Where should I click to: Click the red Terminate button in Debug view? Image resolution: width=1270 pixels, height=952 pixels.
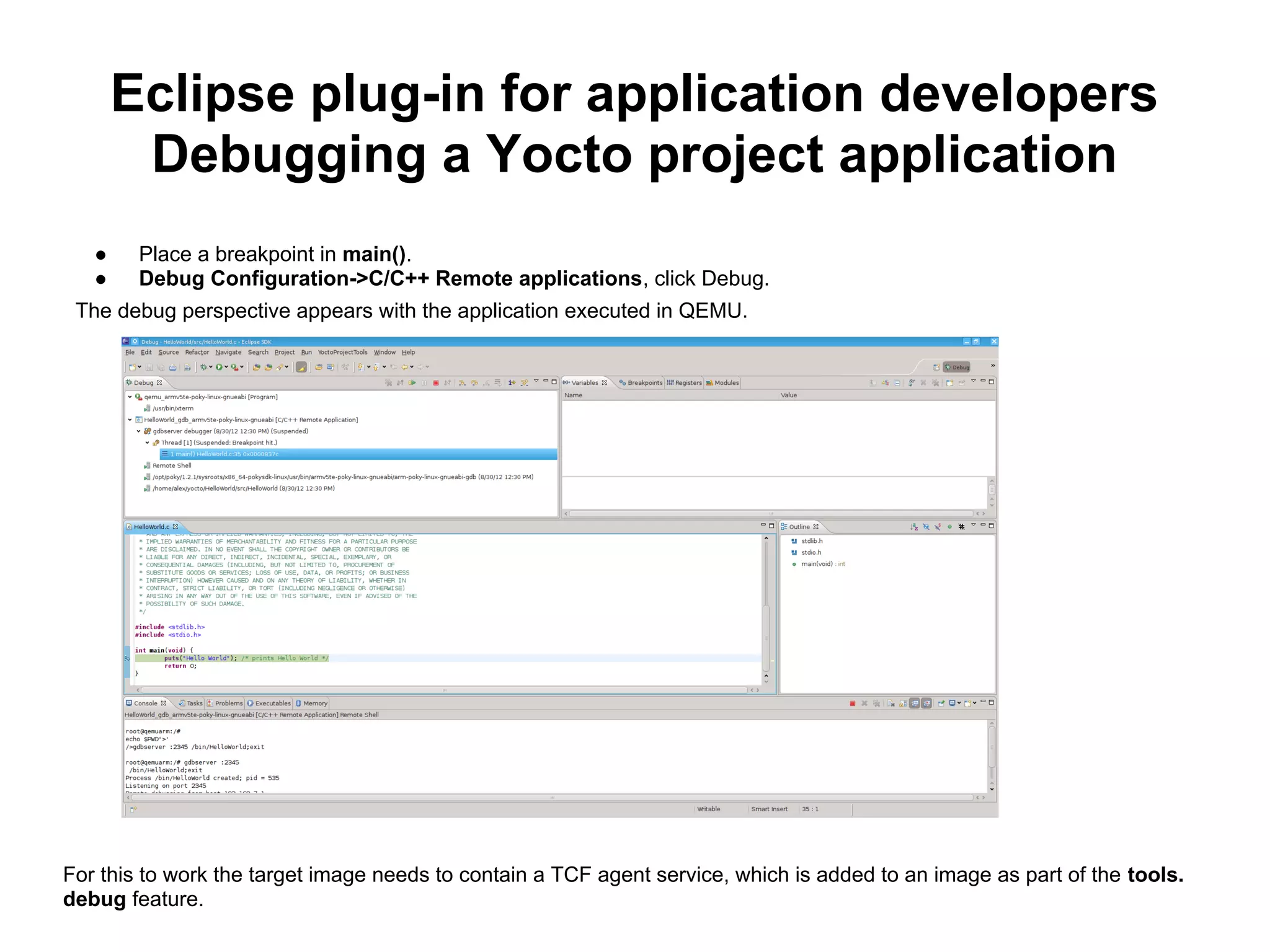click(x=436, y=383)
